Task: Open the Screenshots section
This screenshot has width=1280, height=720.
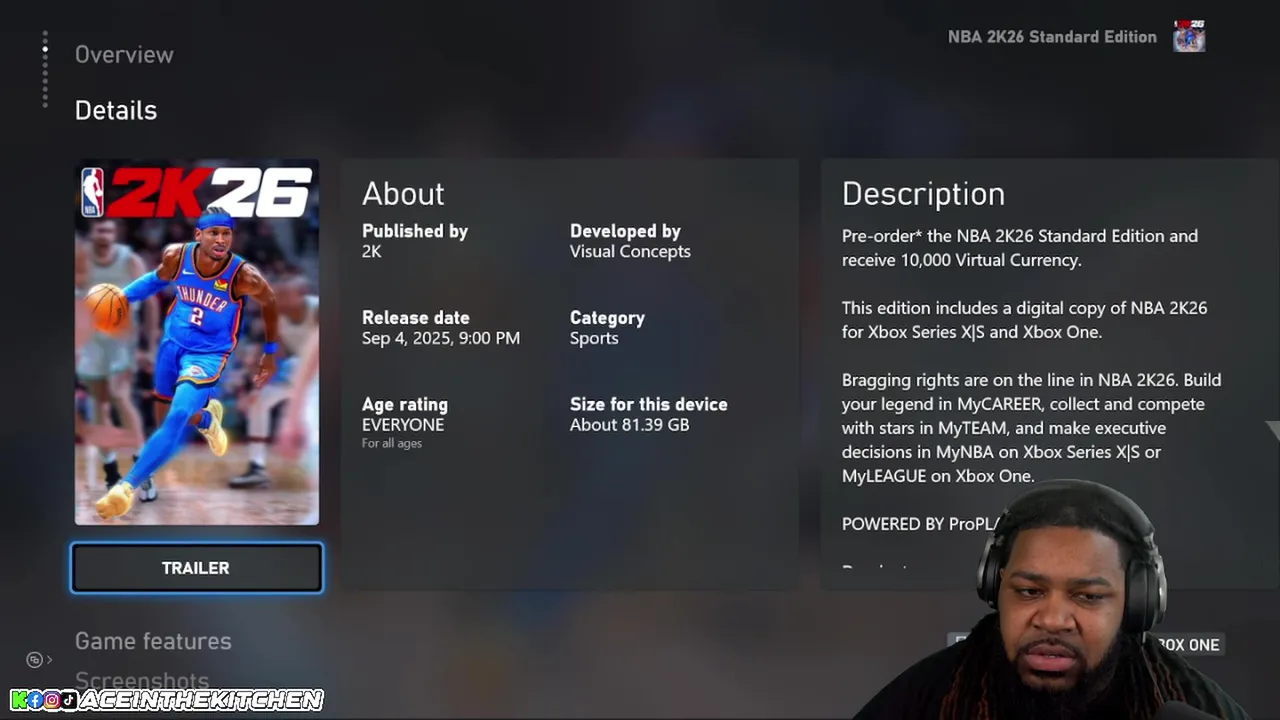Action: coord(142,681)
